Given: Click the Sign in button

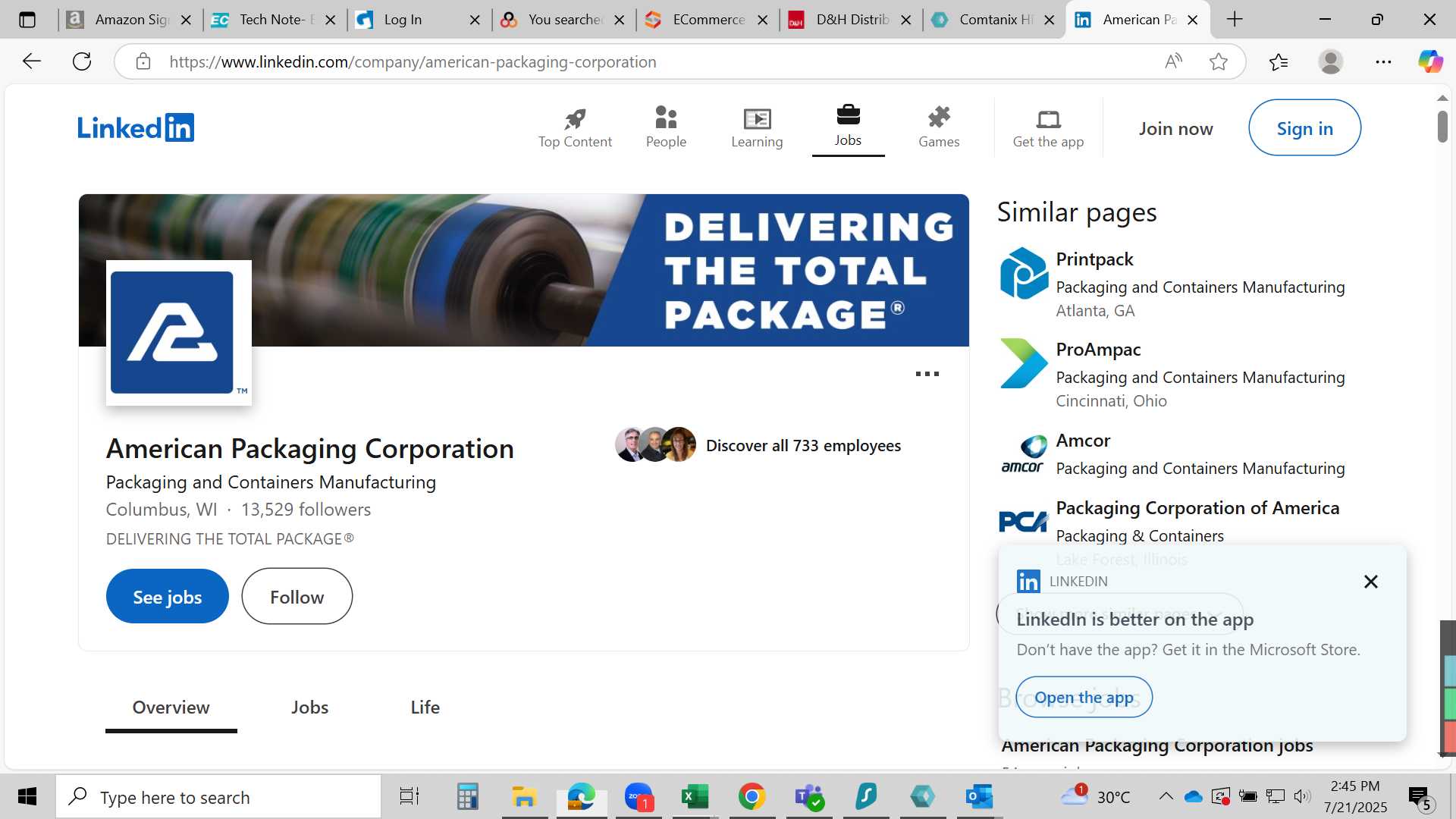Looking at the screenshot, I should pyautogui.click(x=1304, y=128).
